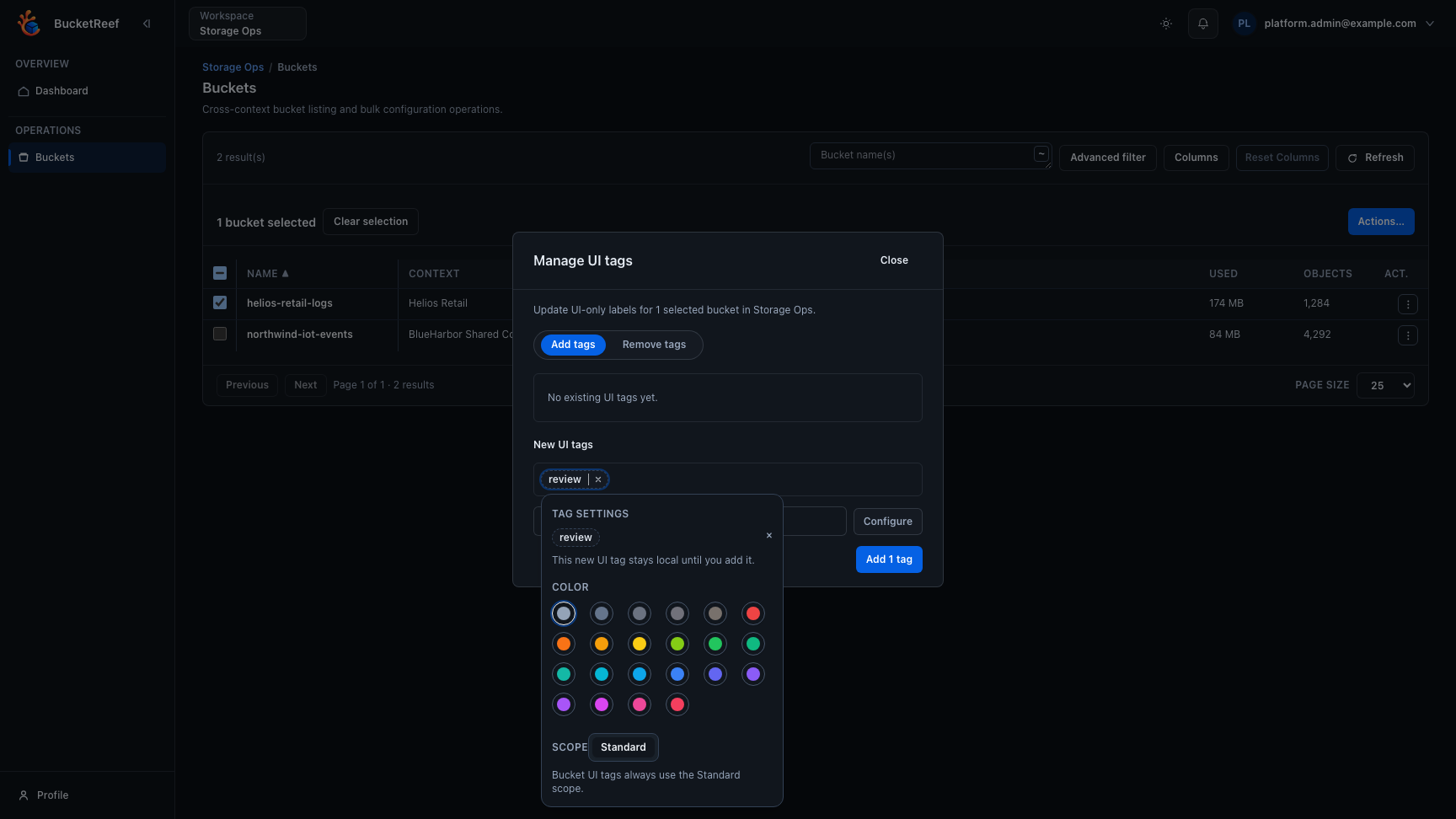This screenshot has width=1456, height=819.
Task: Click the USED column header
Action: tap(1223, 274)
